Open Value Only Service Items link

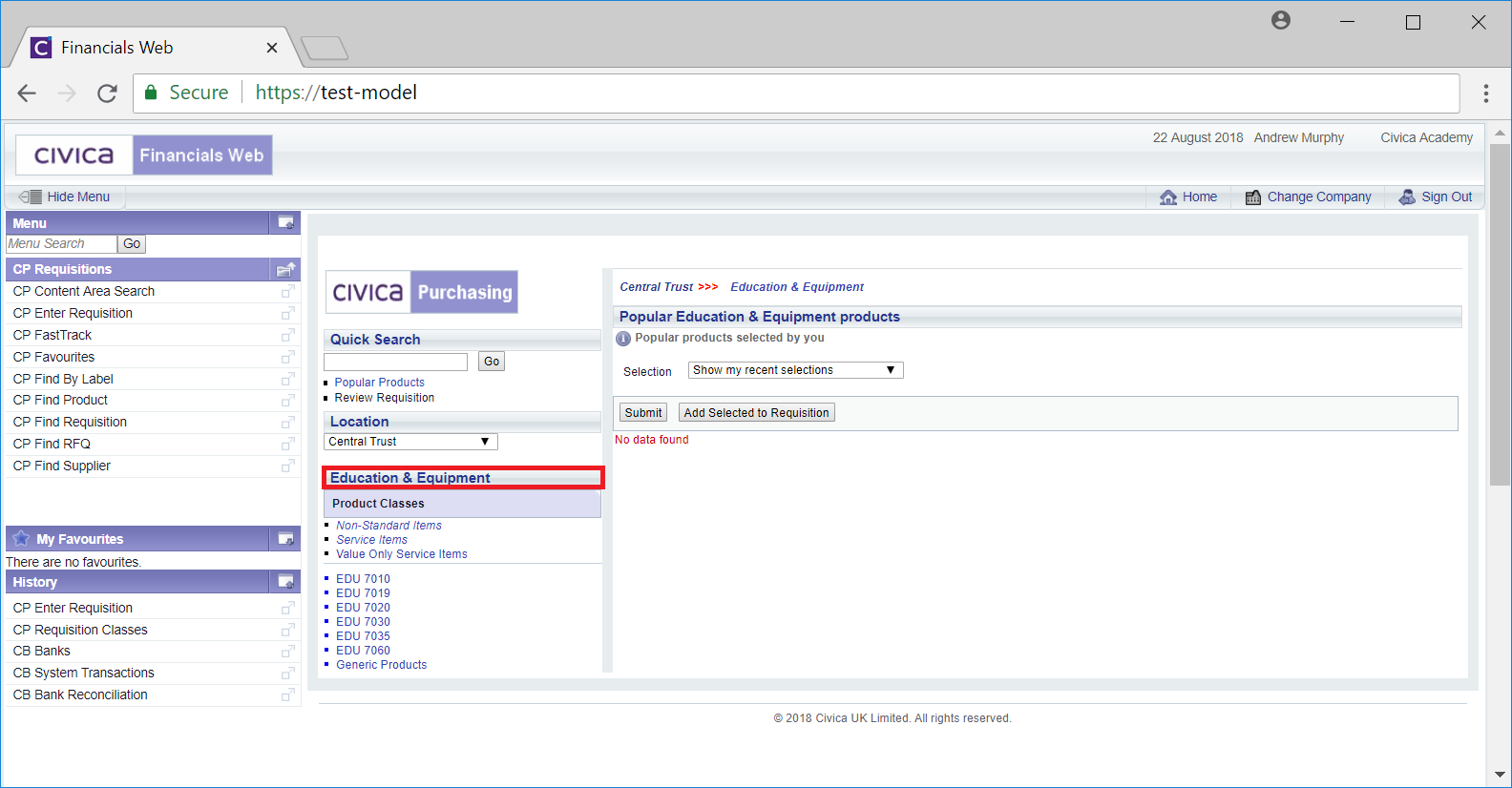(x=402, y=554)
